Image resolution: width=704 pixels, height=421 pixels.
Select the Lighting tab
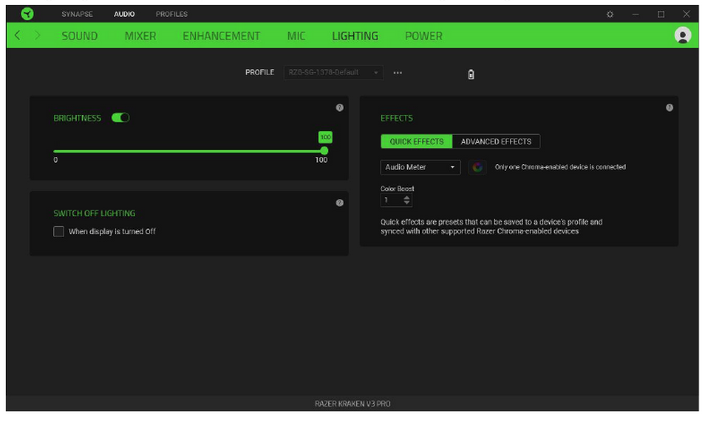tap(355, 36)
